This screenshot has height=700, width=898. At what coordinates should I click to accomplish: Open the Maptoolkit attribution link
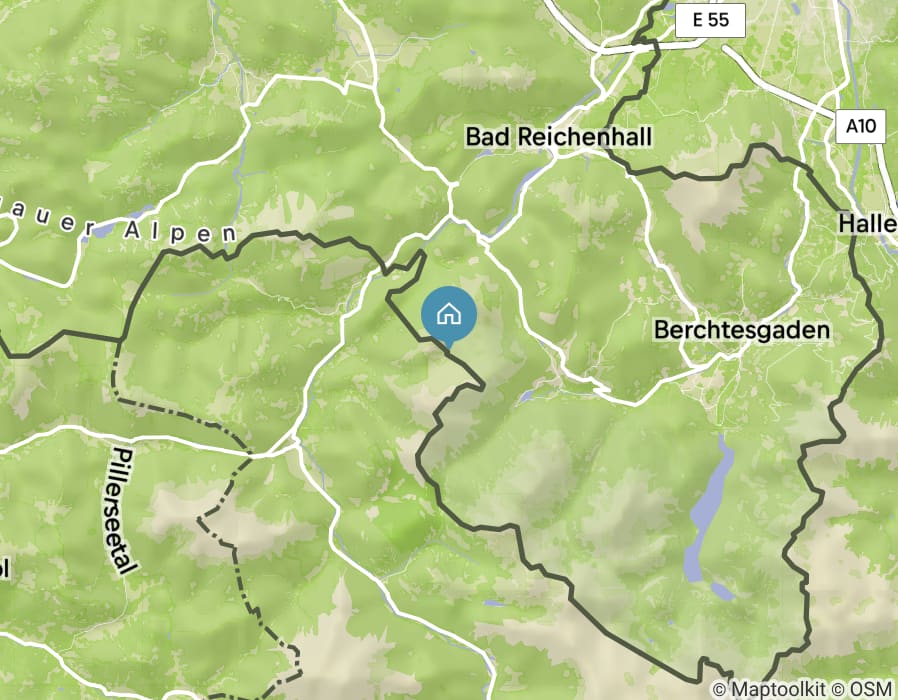[769, 689]
